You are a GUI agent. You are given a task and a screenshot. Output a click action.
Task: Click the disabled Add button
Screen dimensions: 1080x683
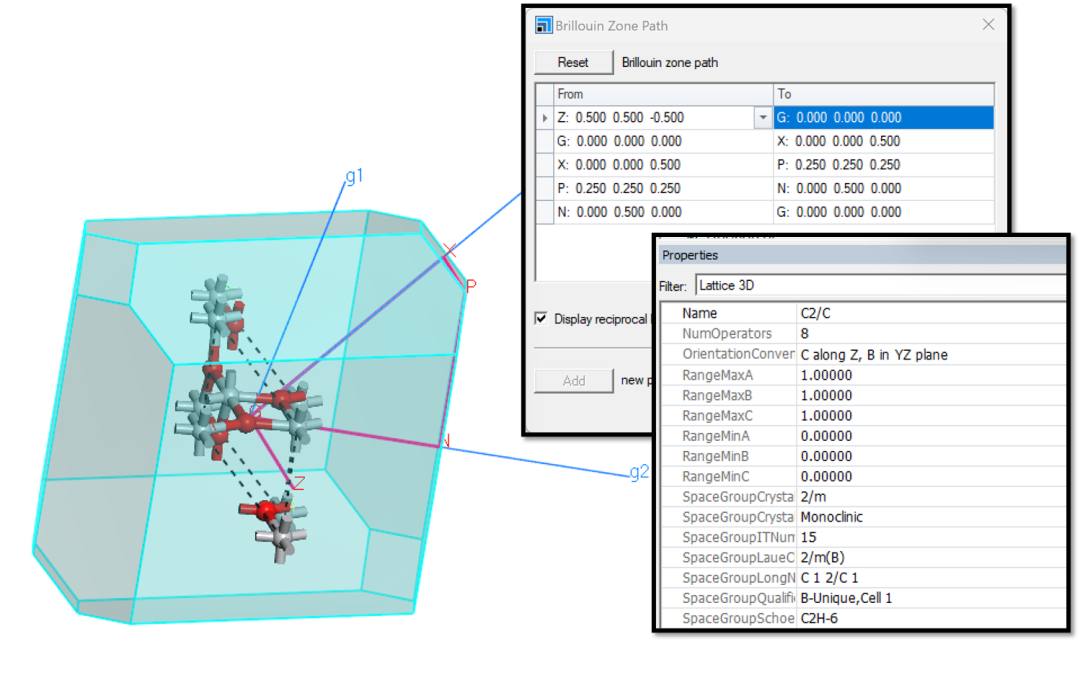[574, 381]
